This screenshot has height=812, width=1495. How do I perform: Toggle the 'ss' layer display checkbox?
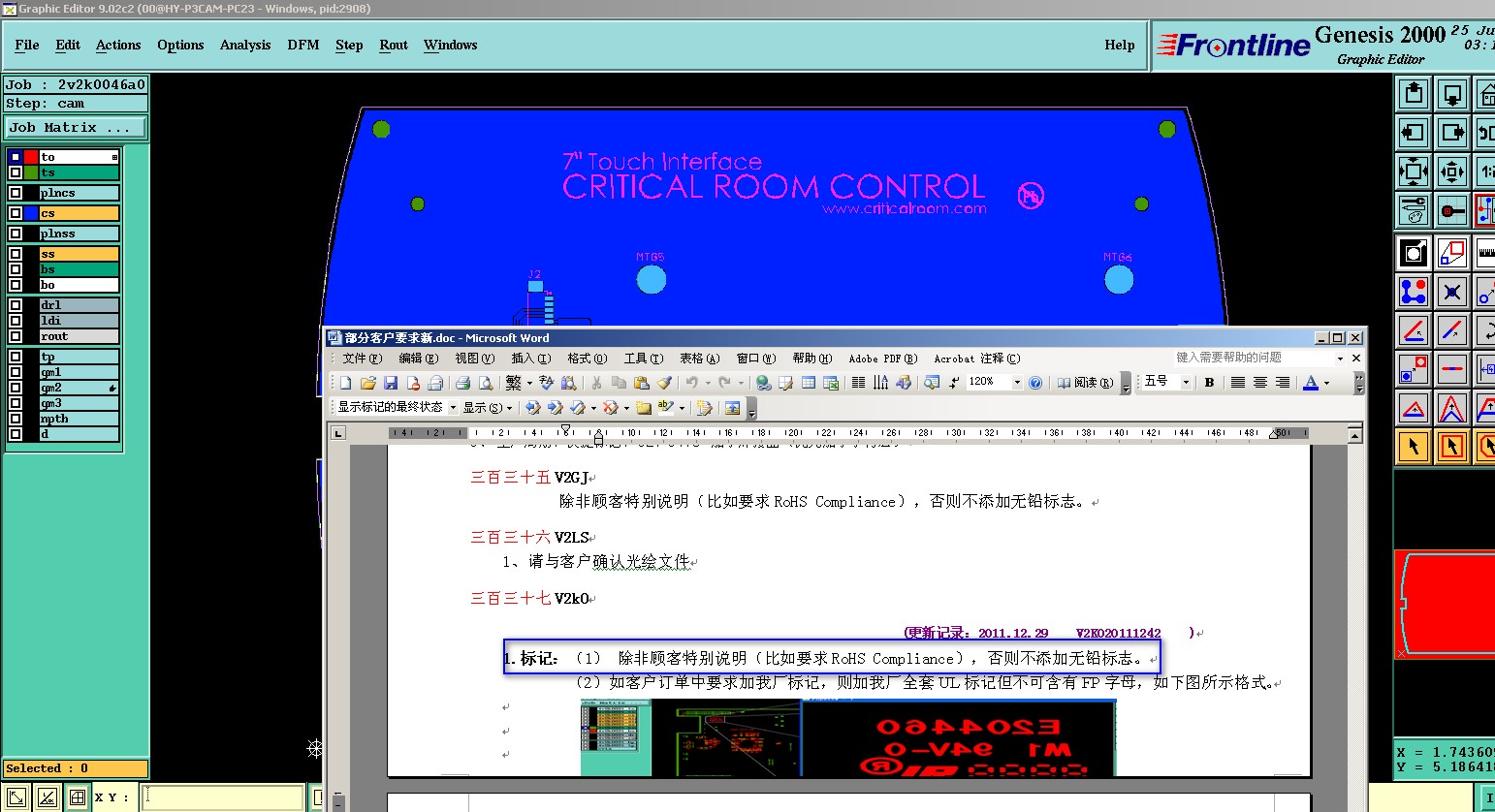pos(16,254)
